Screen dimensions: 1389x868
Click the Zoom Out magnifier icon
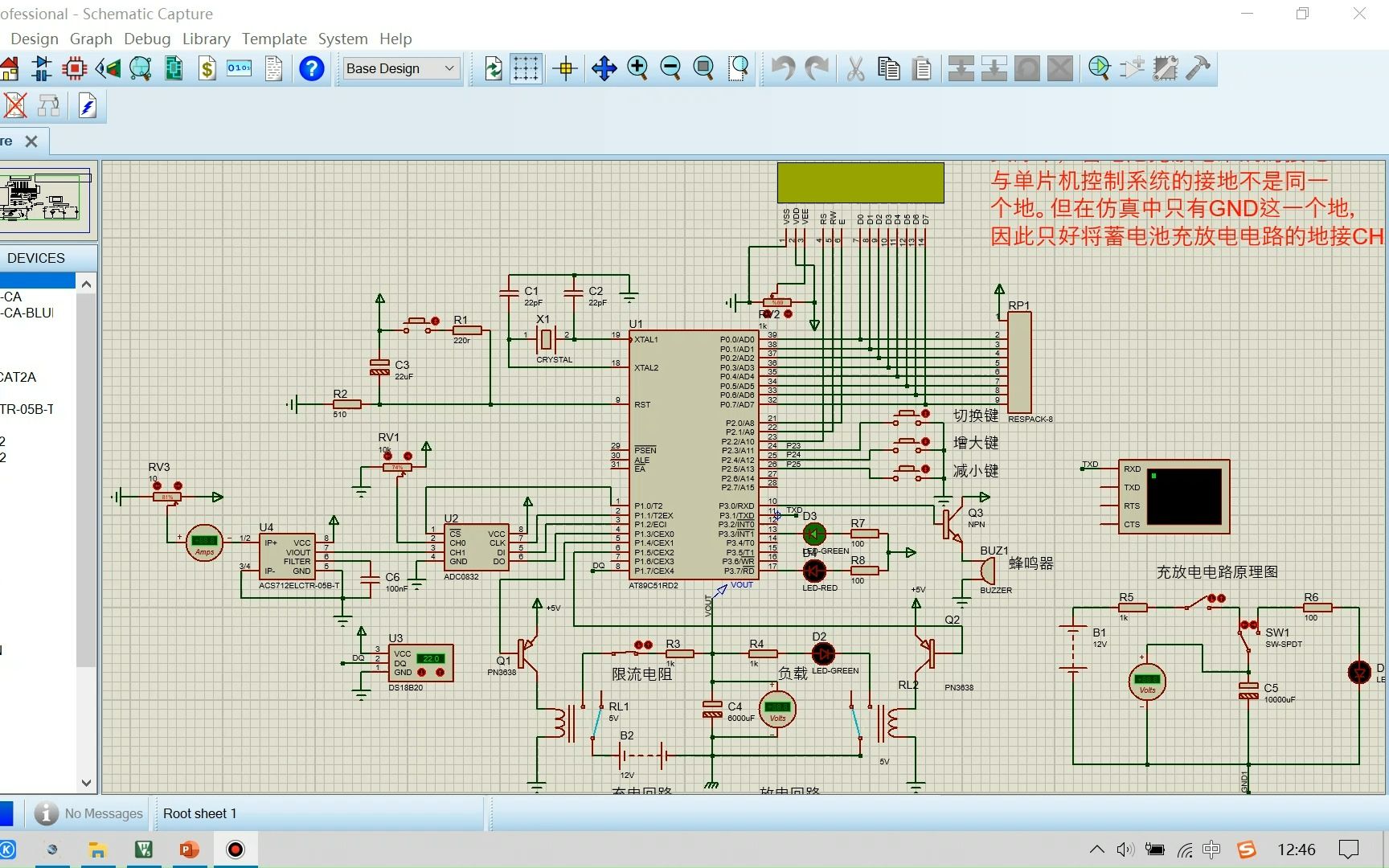(x=670, y=68)
